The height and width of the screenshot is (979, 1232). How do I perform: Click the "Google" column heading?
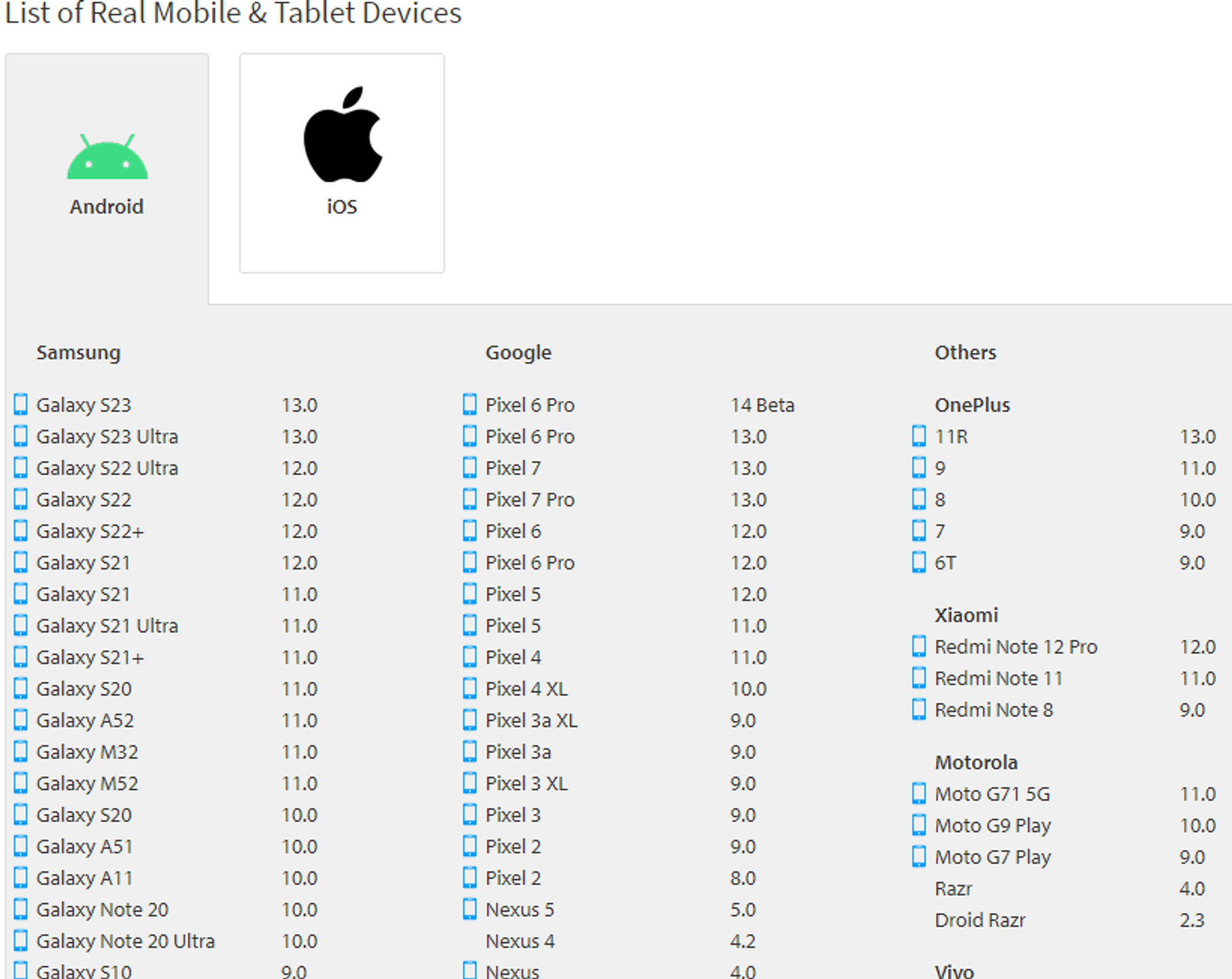tap(519, 352)
